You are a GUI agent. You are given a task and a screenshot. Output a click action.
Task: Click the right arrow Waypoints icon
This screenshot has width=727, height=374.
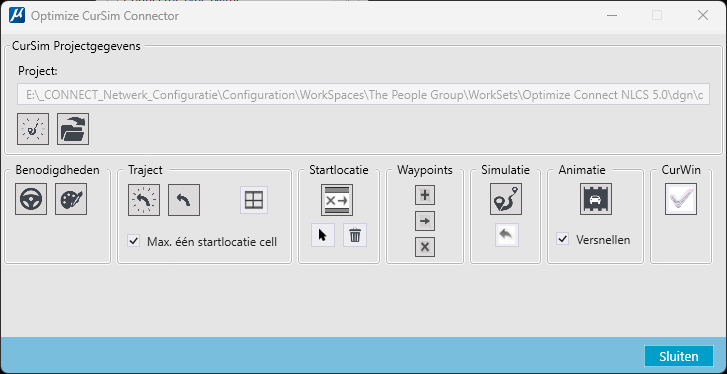(x=425, y=222)
